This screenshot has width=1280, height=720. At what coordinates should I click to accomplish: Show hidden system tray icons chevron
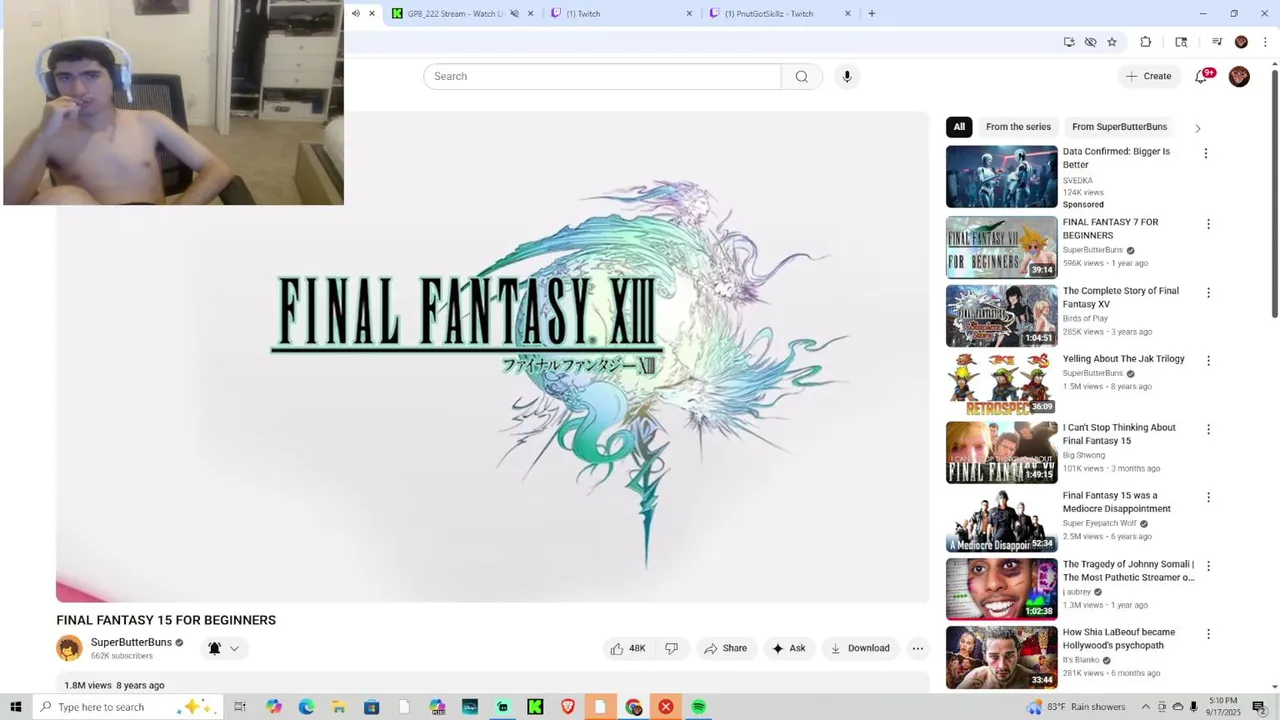click(1146, 707)
